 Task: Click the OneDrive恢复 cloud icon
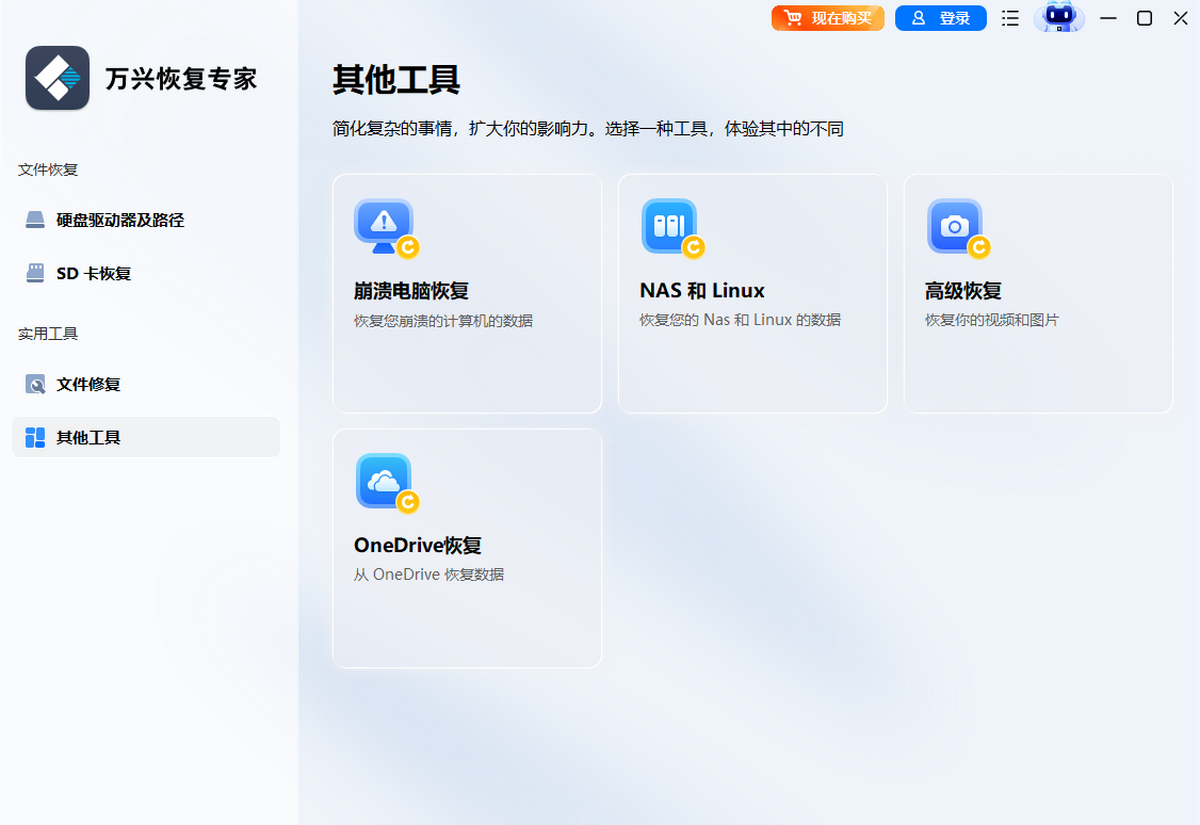coord(384,482)
